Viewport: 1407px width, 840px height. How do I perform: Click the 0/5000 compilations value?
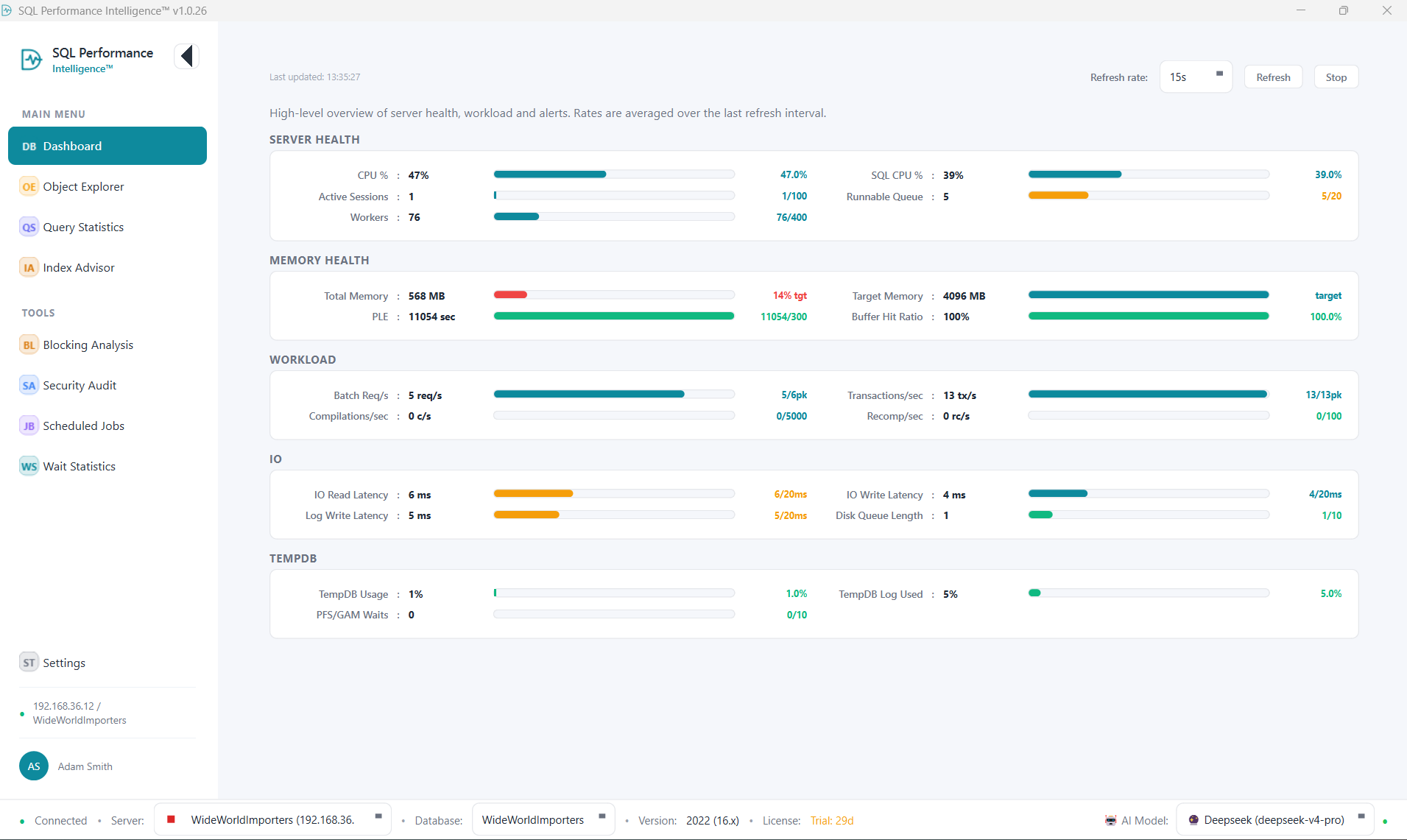(791, 416)
